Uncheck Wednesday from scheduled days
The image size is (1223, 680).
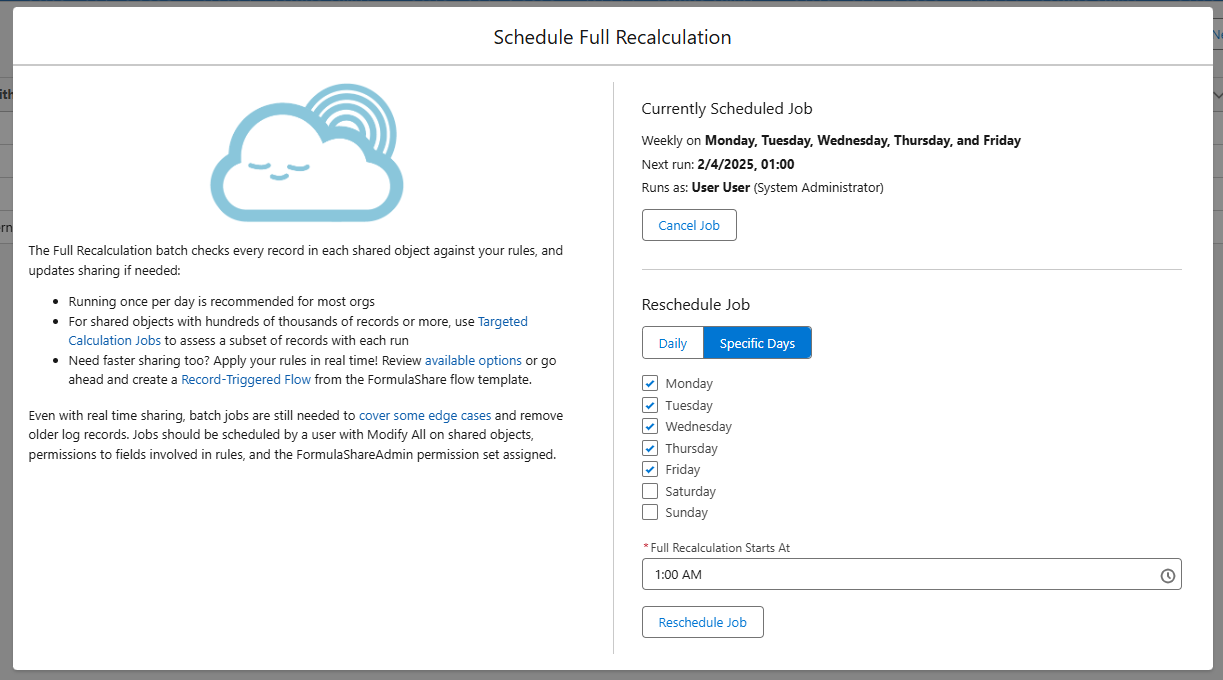pos(650,426)
